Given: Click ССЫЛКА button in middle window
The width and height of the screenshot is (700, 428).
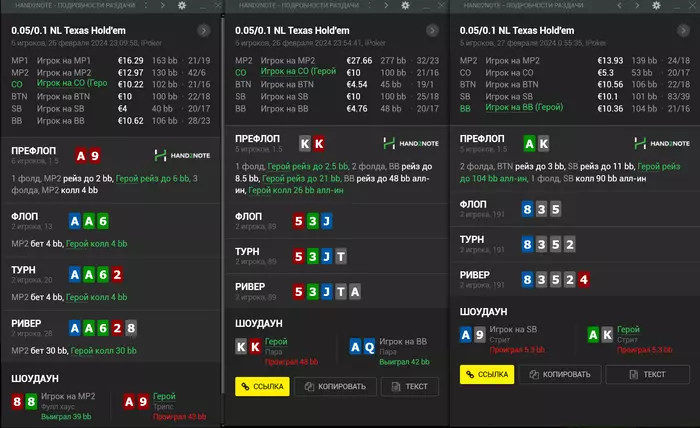Looking at the screenshot, I should tap(262, 386).
